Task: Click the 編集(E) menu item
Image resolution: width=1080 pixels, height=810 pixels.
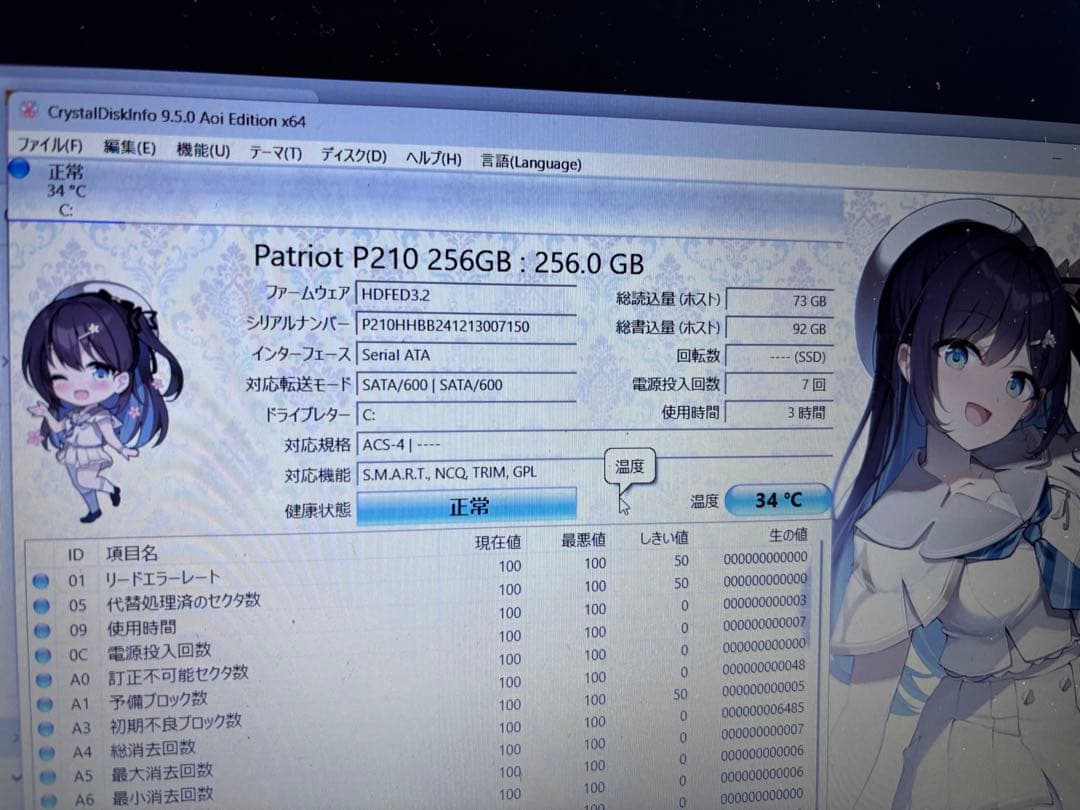Action: (128, 150)
